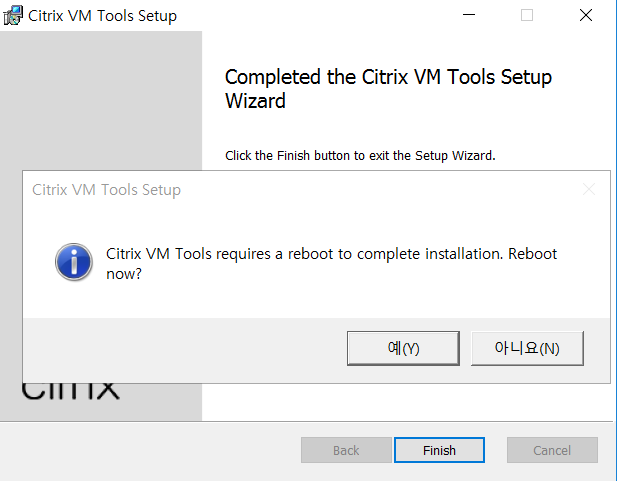The height and width of the screenshot is (481, 617).
Task: Minimize the Setup wizard window
Action: click(468, 16)
